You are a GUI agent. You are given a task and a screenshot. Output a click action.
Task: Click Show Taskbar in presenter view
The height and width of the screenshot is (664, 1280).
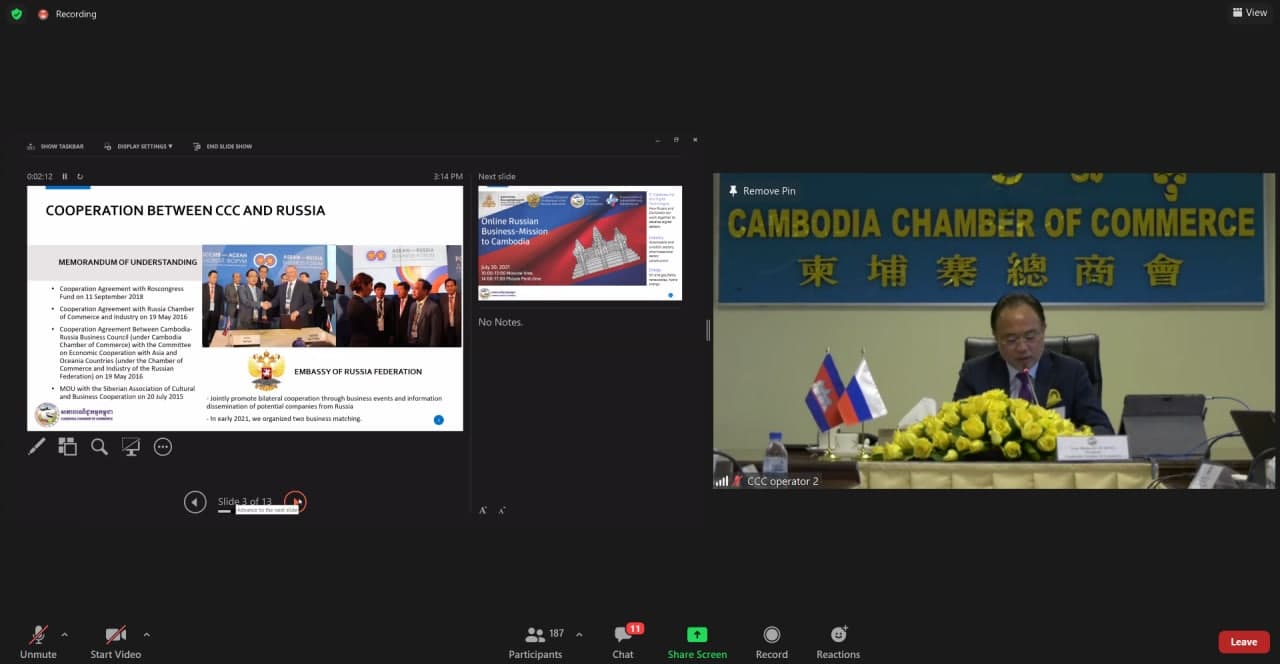click(x=55, y=146)
